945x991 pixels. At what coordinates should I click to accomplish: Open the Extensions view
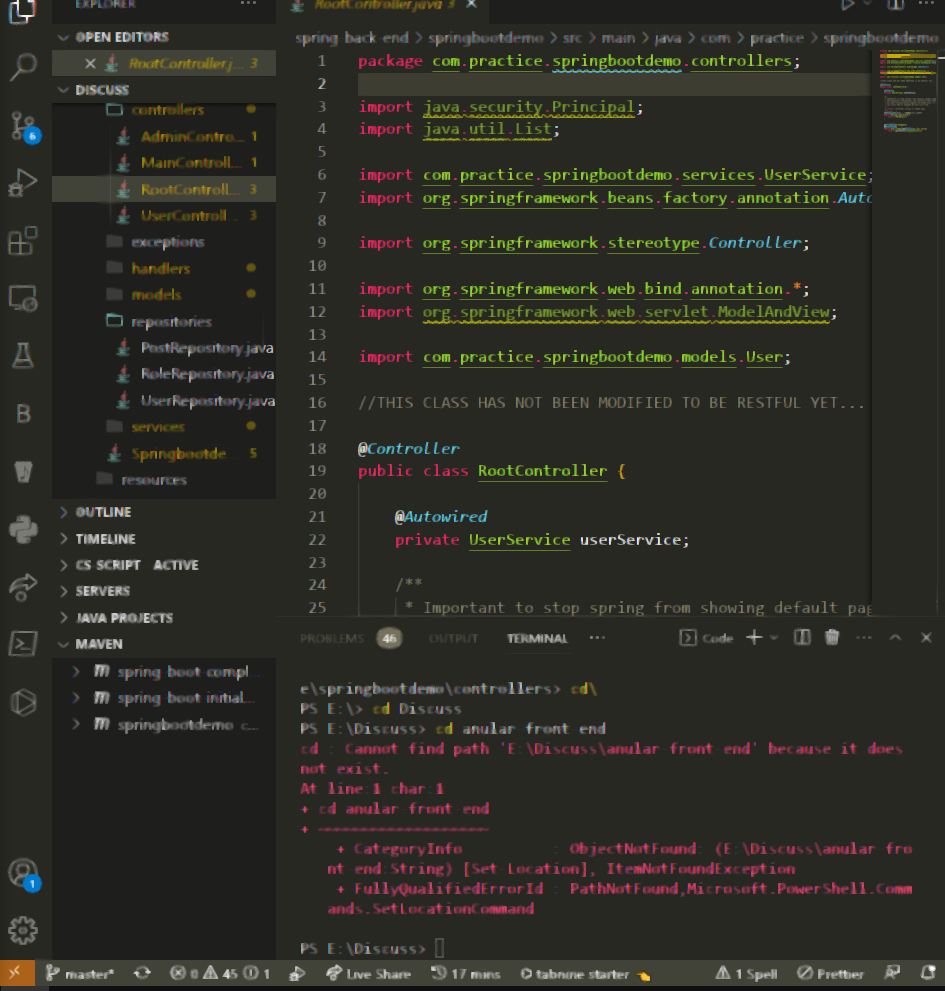pos(23,241)
